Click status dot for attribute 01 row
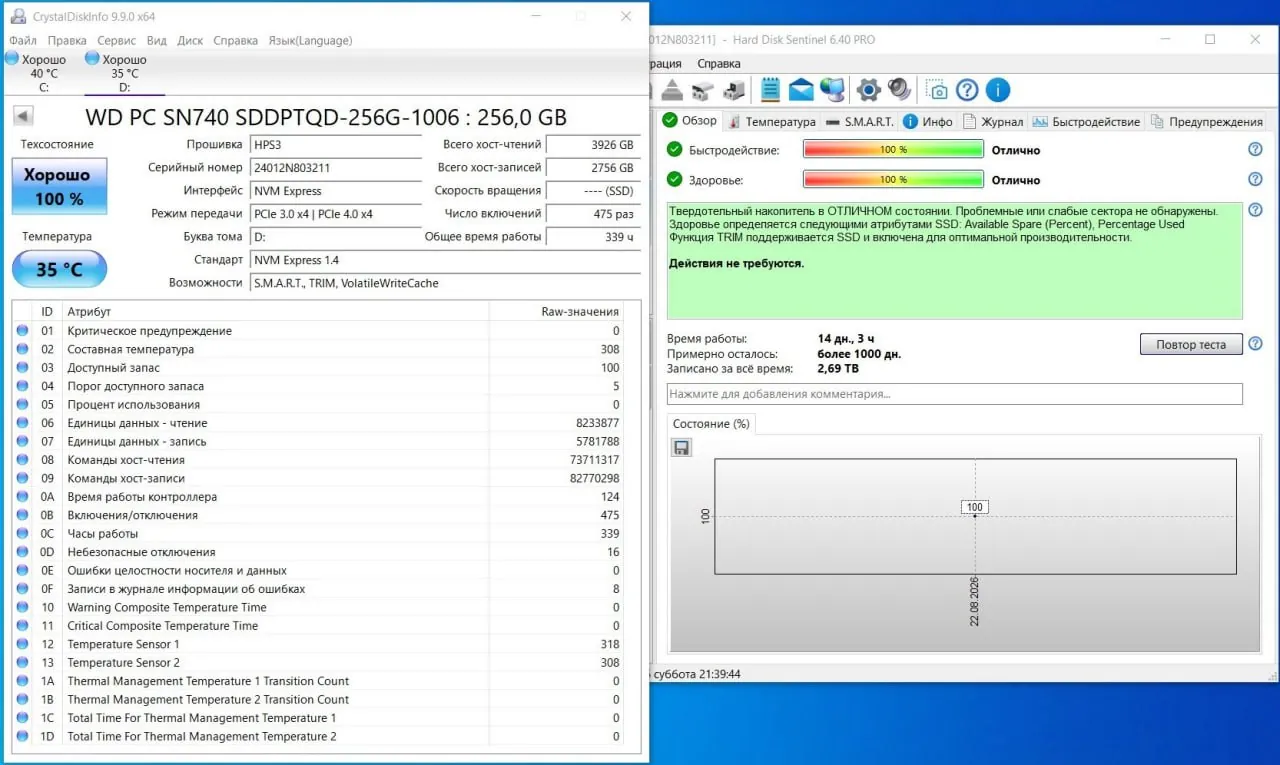Image resolution: width=1280 pixels, height=765 pixels. (23, 331)
